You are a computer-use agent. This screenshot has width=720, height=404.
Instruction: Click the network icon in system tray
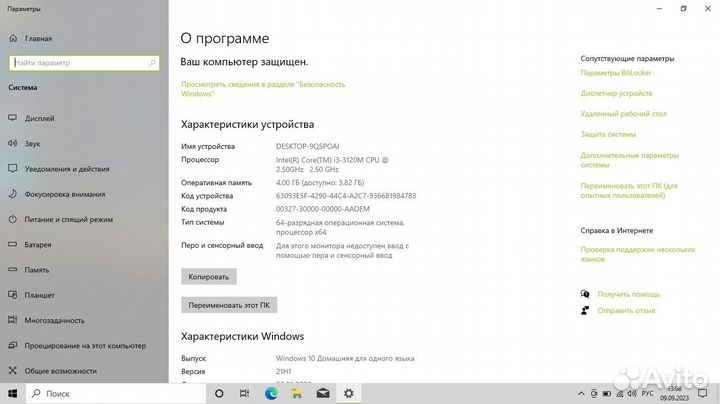(x=619, y=393)
